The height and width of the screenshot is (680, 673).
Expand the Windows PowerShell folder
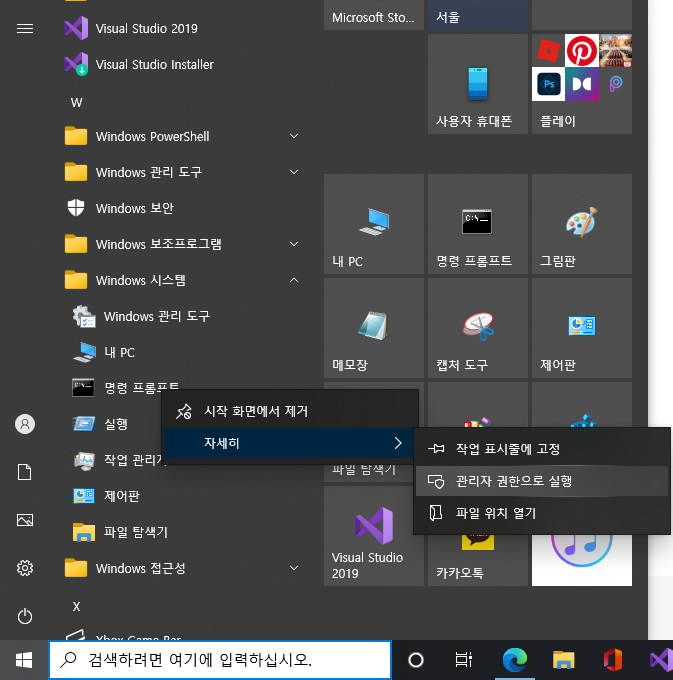pos(180,137)
